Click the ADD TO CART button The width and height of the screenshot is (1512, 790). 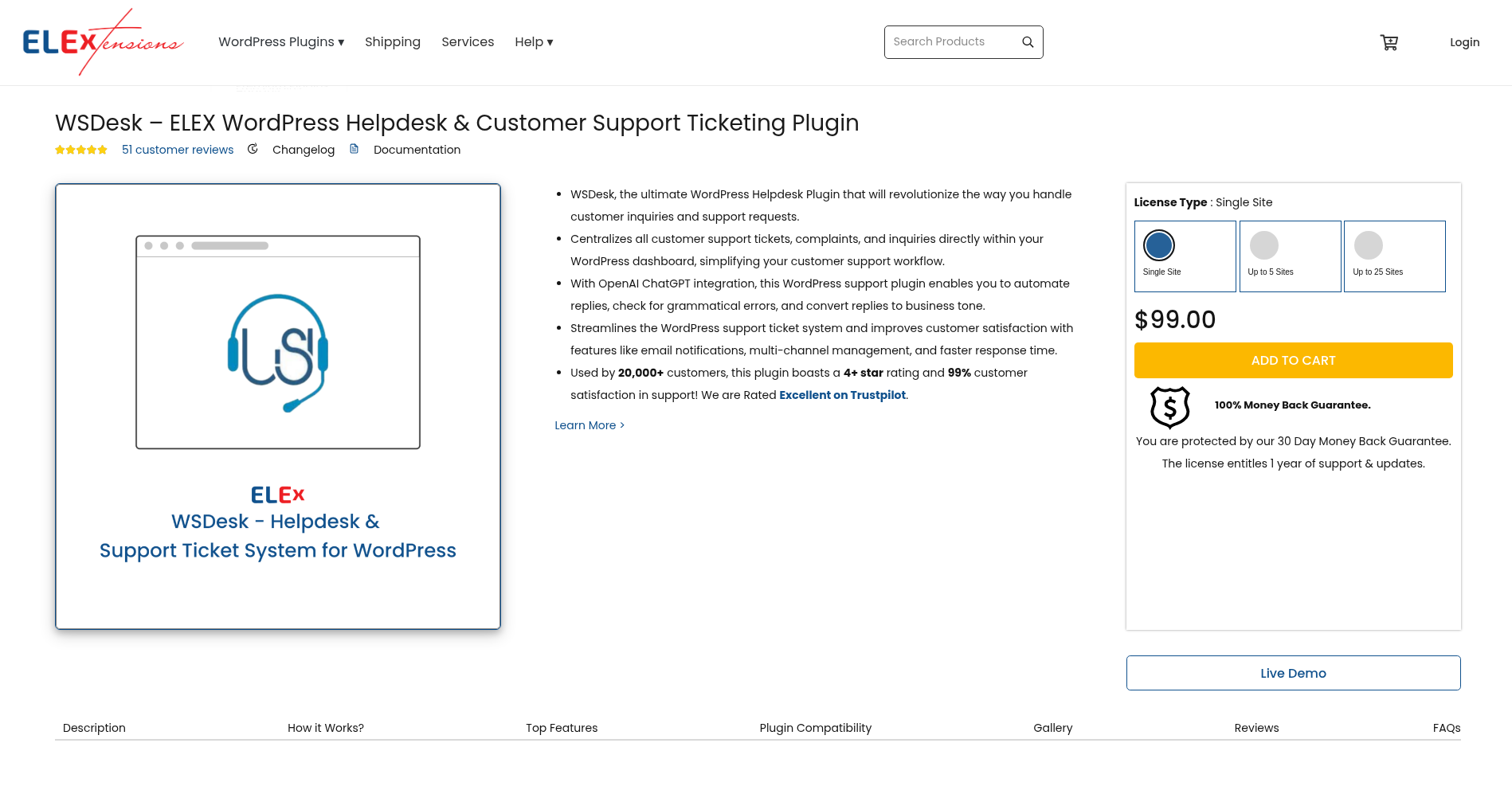1293,360
